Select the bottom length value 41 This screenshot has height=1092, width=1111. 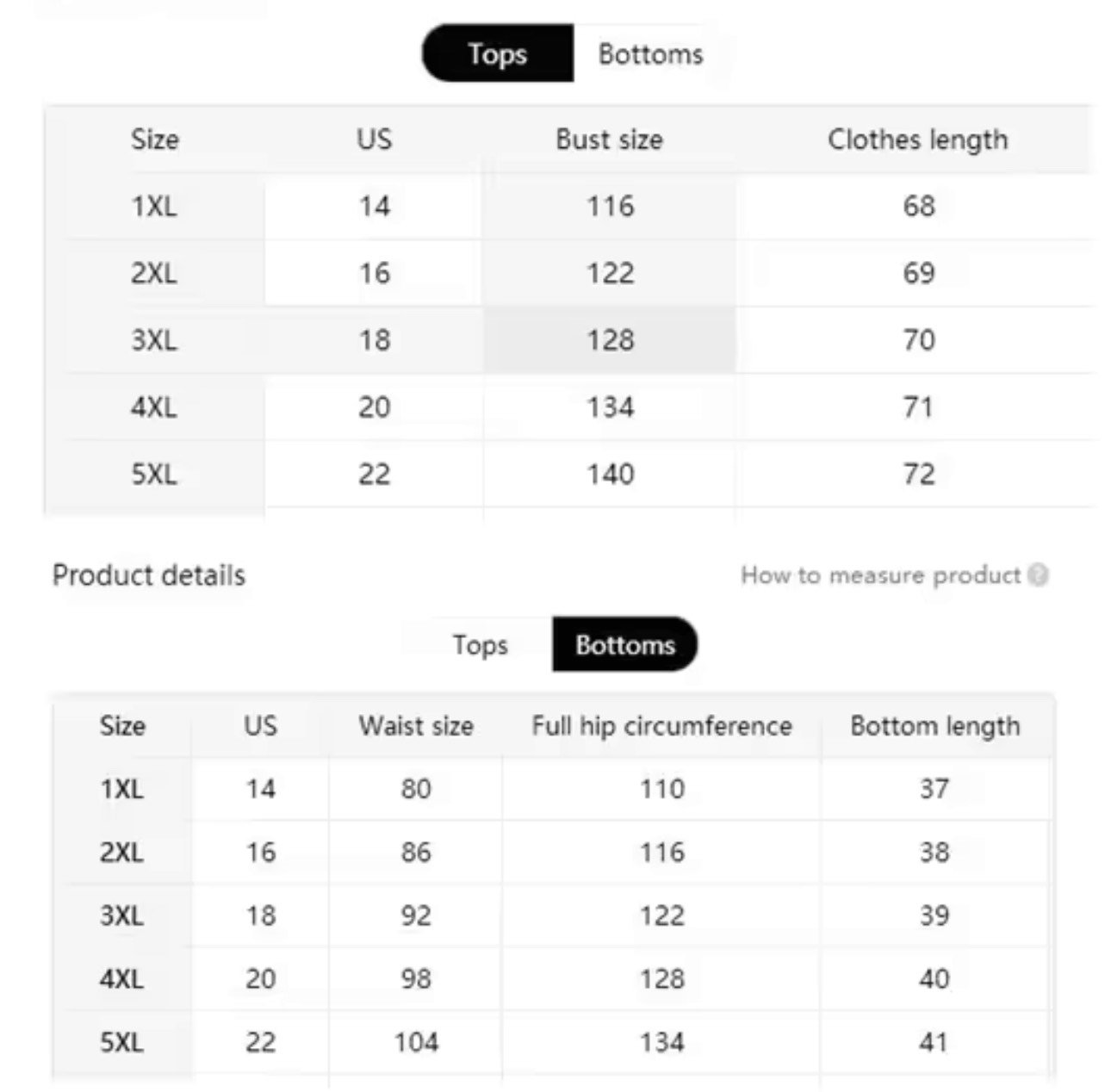tap(934, 1042)
